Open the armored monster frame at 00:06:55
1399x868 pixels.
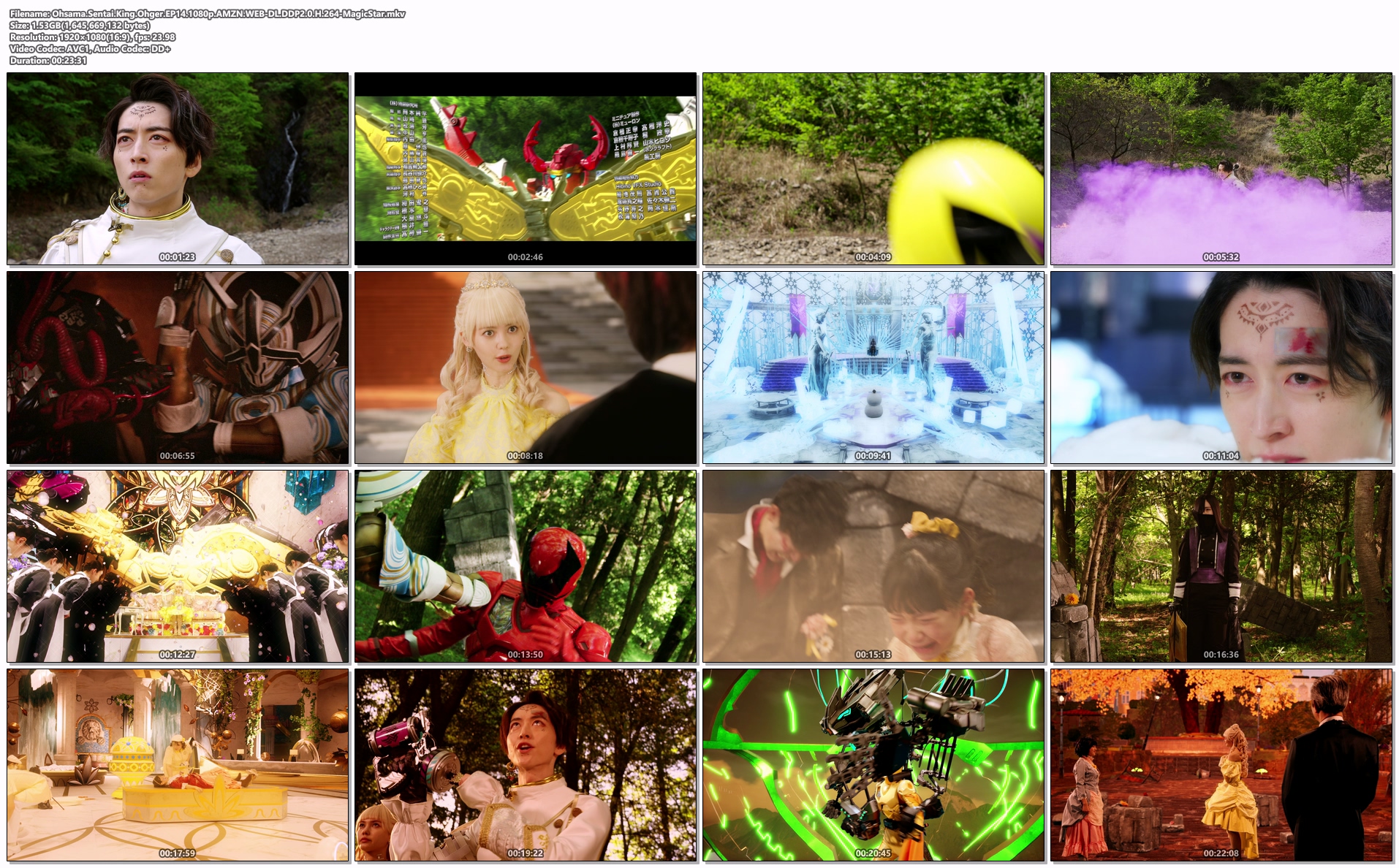tap(178, 368)
